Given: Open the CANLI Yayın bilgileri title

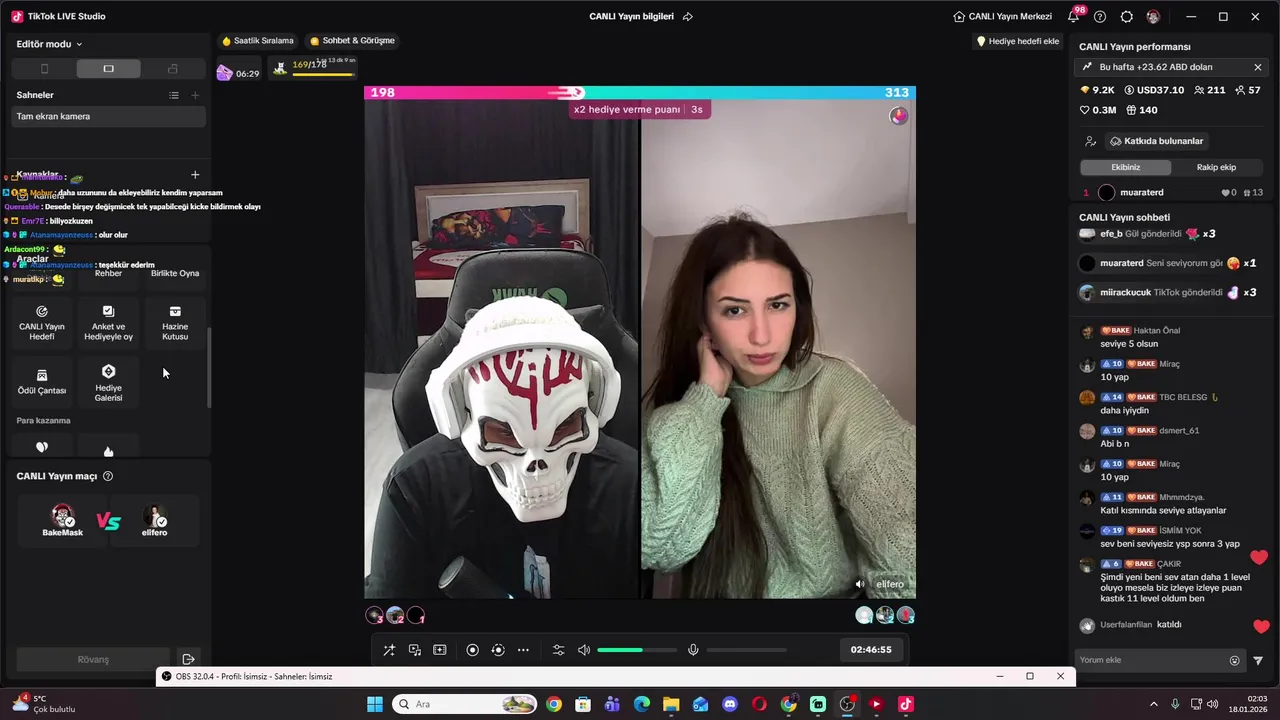Looking at the screenshot, I should [x=631, y=17].
